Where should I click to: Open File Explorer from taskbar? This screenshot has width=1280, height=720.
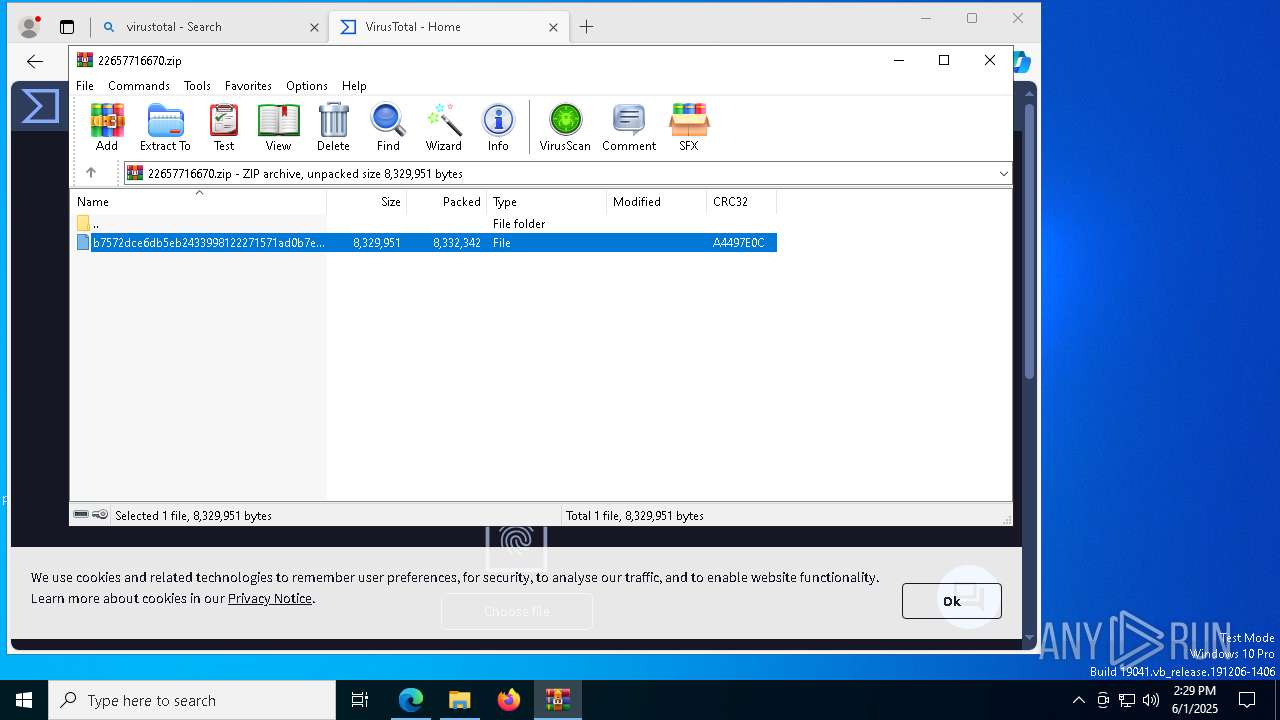[x=460, y=700]
